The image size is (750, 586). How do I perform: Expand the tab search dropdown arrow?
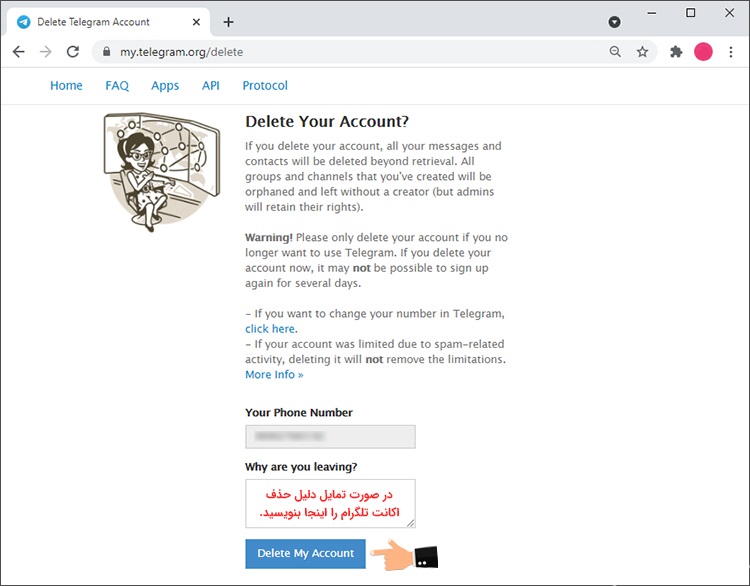click(x=614, y=21)
